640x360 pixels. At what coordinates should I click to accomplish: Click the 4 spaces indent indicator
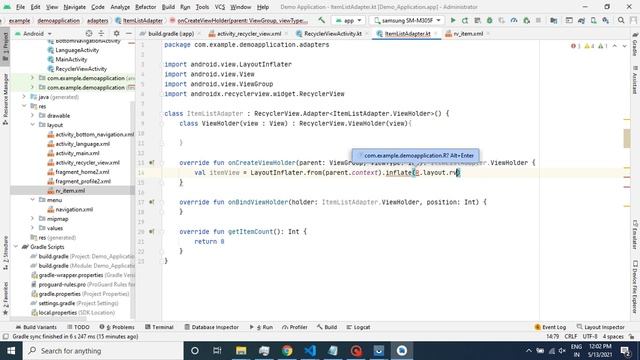[x=613, y=336]
